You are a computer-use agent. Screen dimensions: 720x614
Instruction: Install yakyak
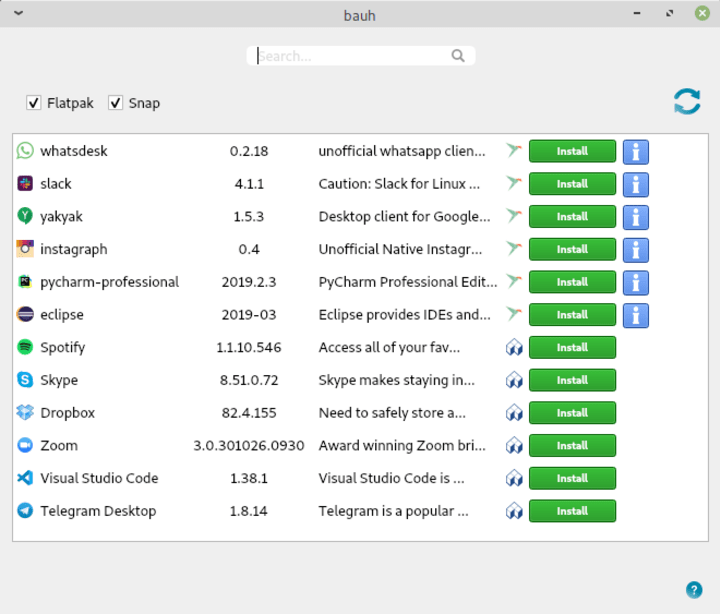(572, 216)
